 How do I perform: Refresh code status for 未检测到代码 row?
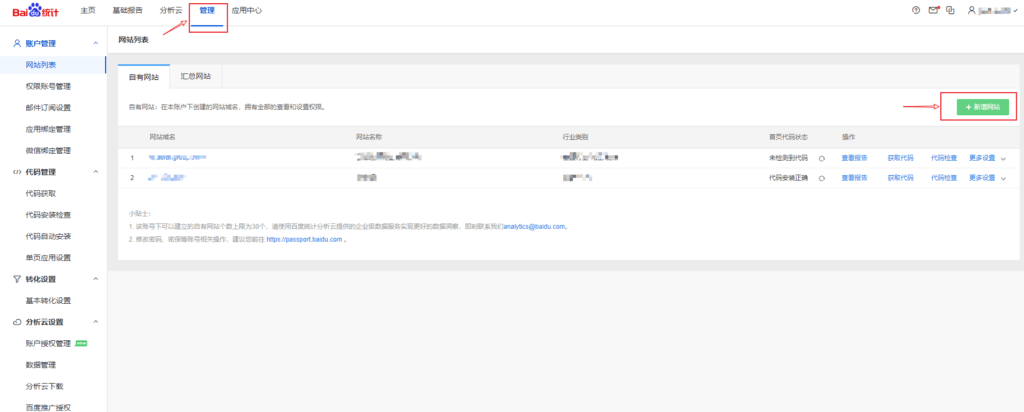822,158
